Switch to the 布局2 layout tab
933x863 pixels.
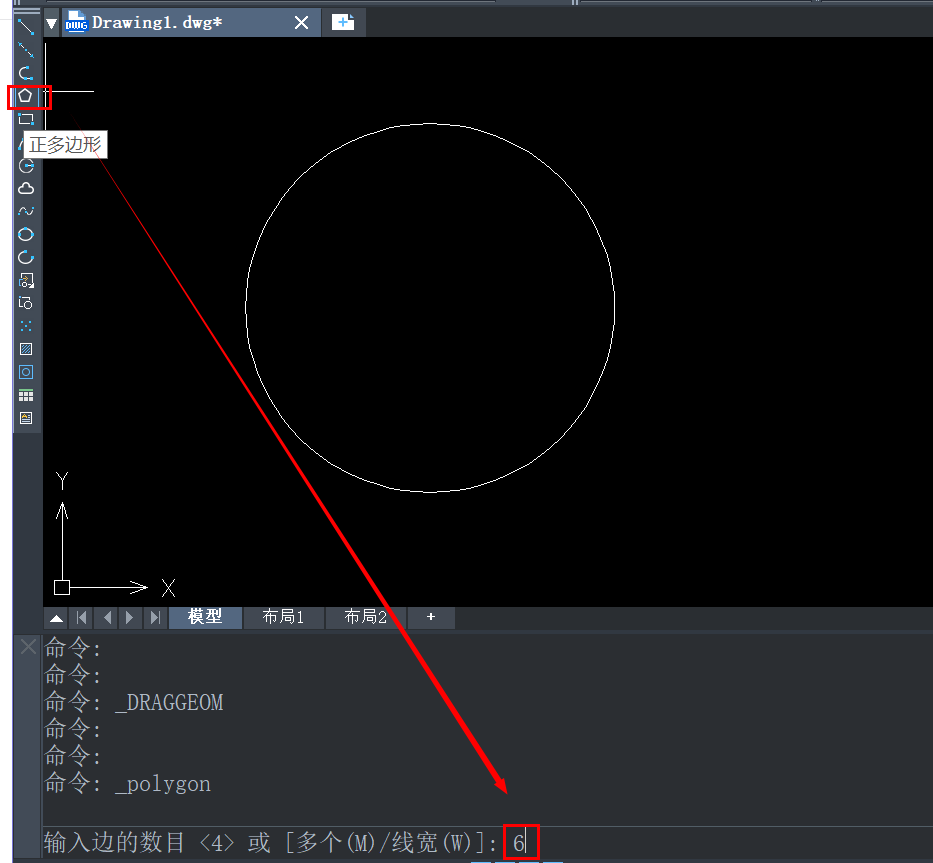click(365, 617)
